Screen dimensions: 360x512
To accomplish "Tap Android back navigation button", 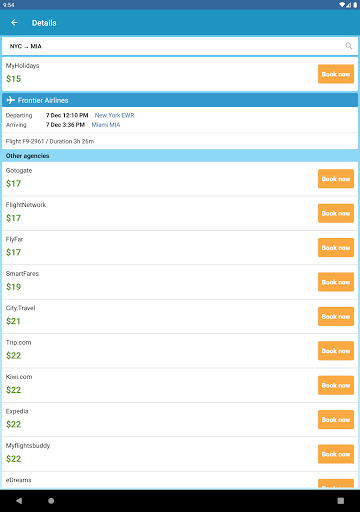I will pos(19,500).
